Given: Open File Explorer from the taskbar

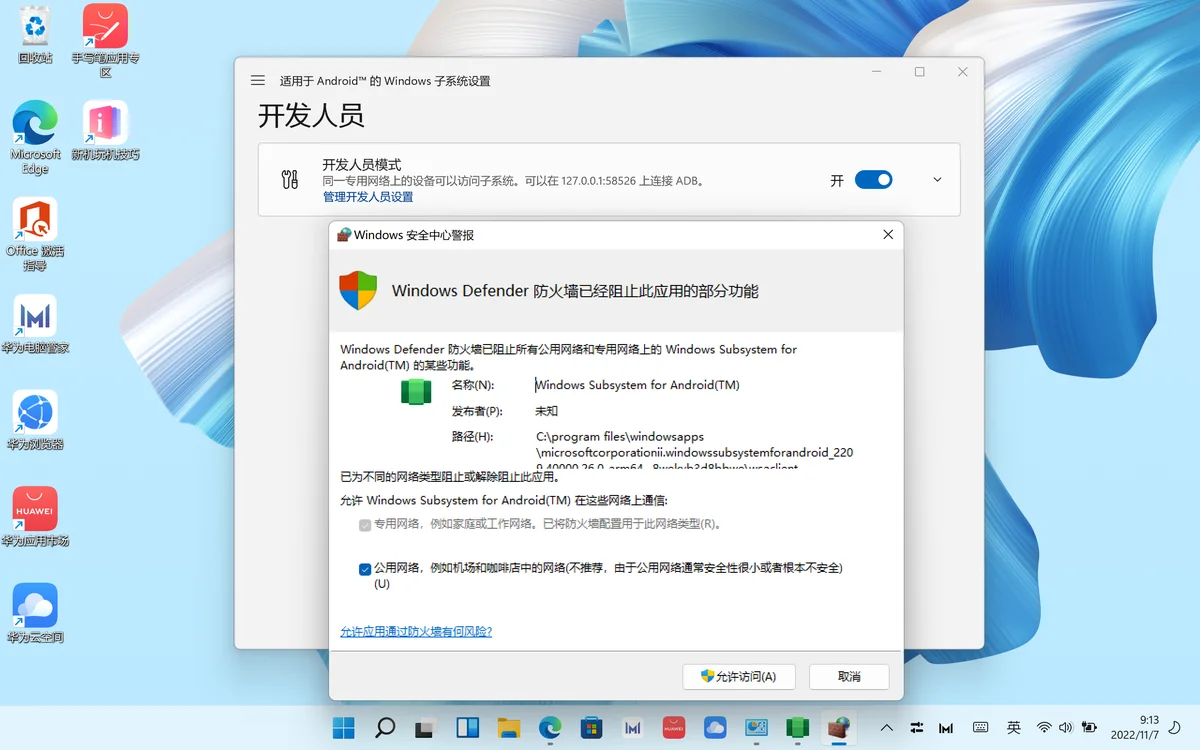Looking at the screenshot, I should 509,728.
